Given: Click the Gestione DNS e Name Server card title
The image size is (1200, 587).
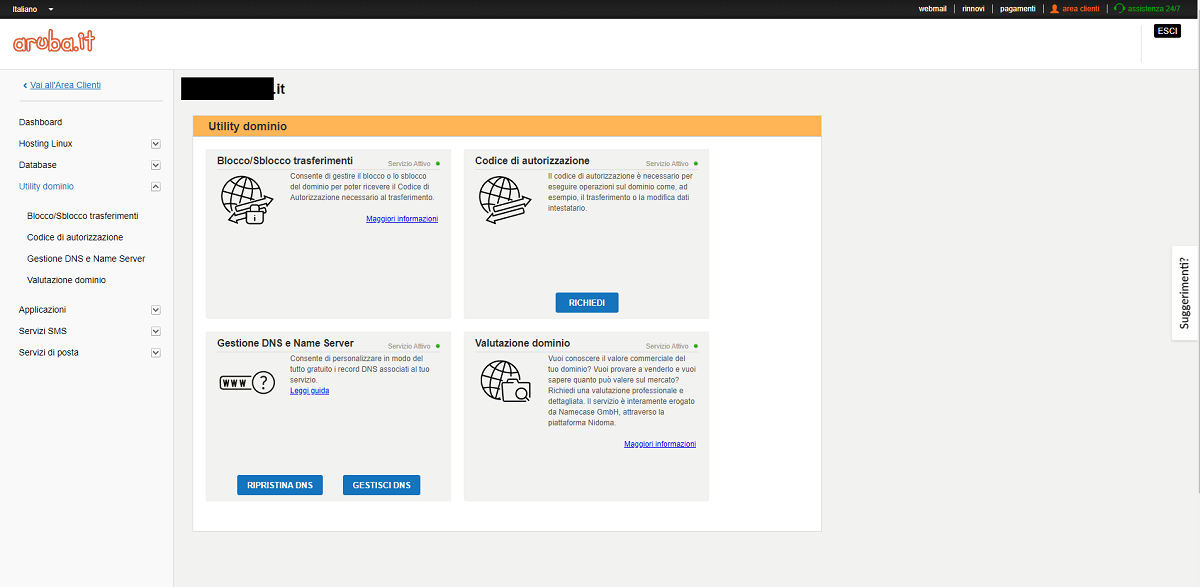Looking at the screenshot, I should tap(285, 343).
